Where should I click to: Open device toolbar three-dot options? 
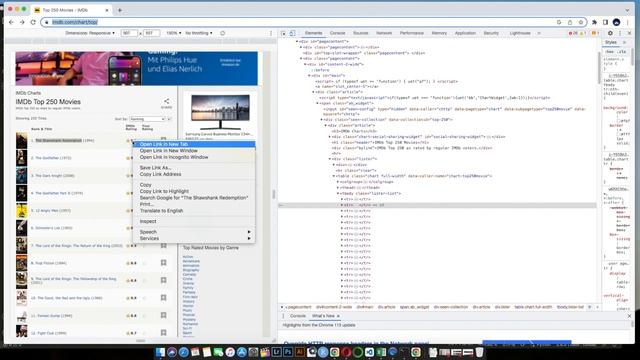point(271,33)
